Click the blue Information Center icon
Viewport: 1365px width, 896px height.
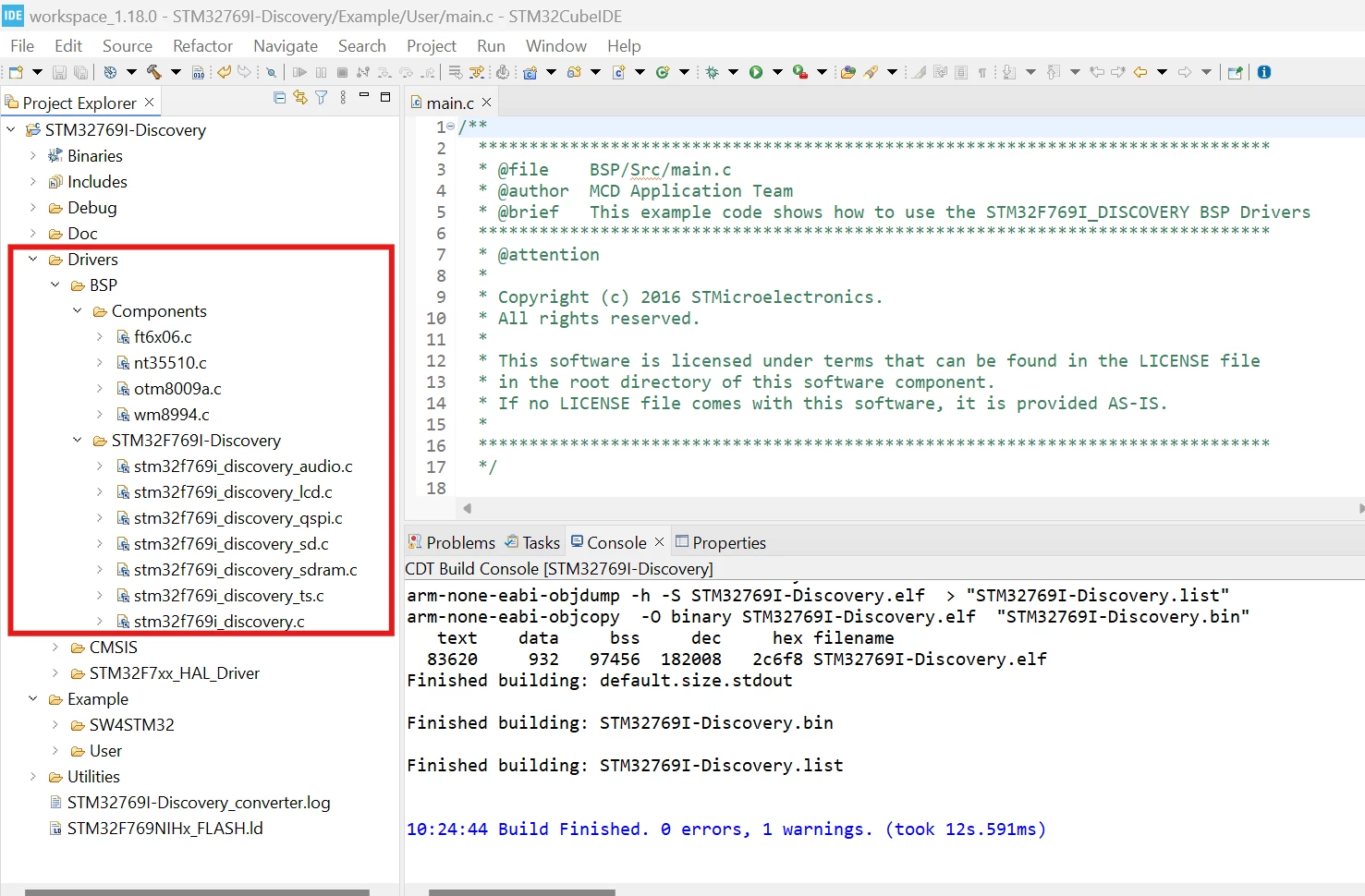tap(1264, 72)
